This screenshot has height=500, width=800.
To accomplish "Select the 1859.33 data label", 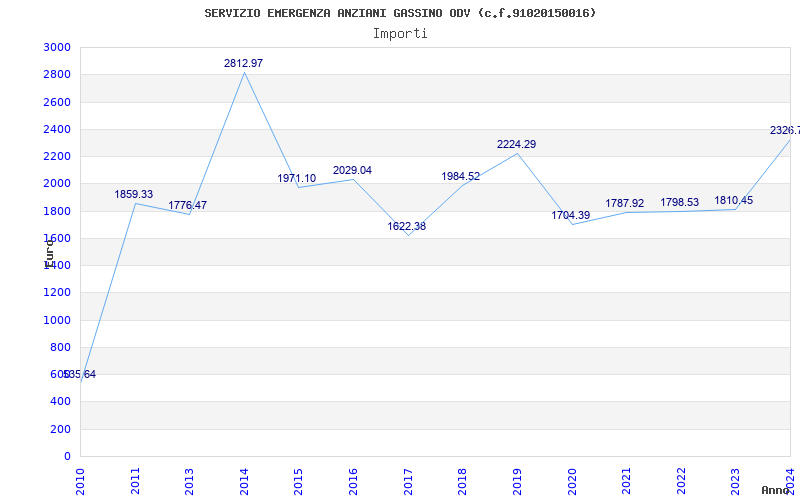I will pyautogui.click(x=134, y=194).
